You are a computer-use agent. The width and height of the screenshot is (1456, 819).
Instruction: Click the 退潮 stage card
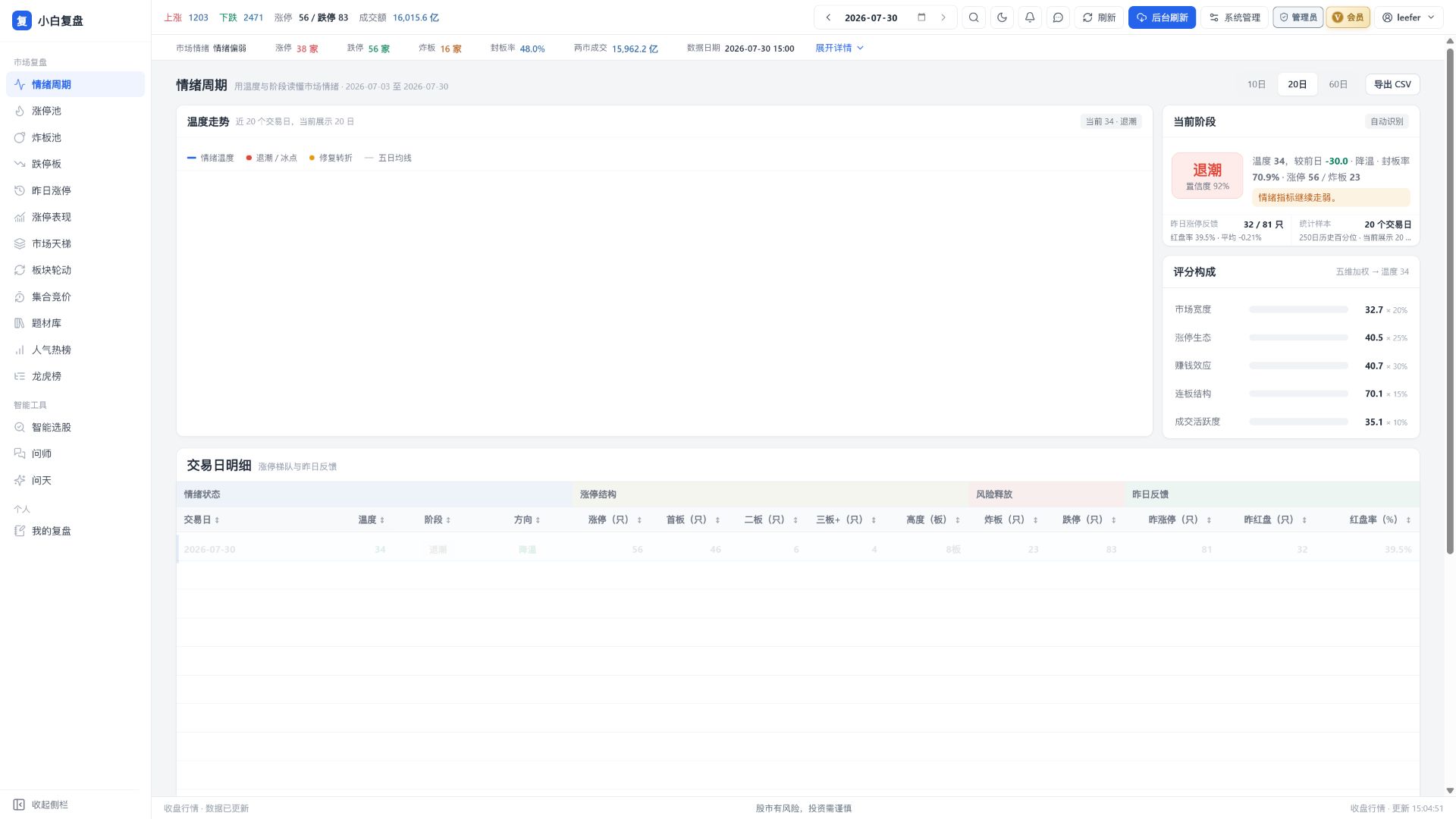pyautogui.click(x=1207, y=175)
